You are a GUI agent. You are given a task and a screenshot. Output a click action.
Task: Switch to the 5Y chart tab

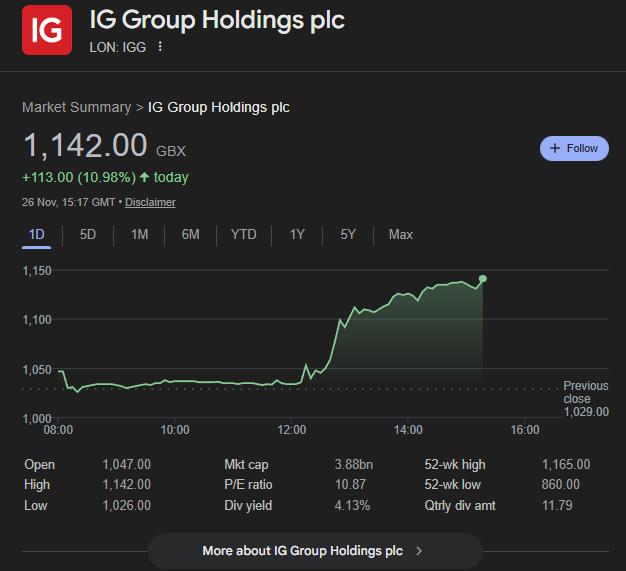[348, 235]
